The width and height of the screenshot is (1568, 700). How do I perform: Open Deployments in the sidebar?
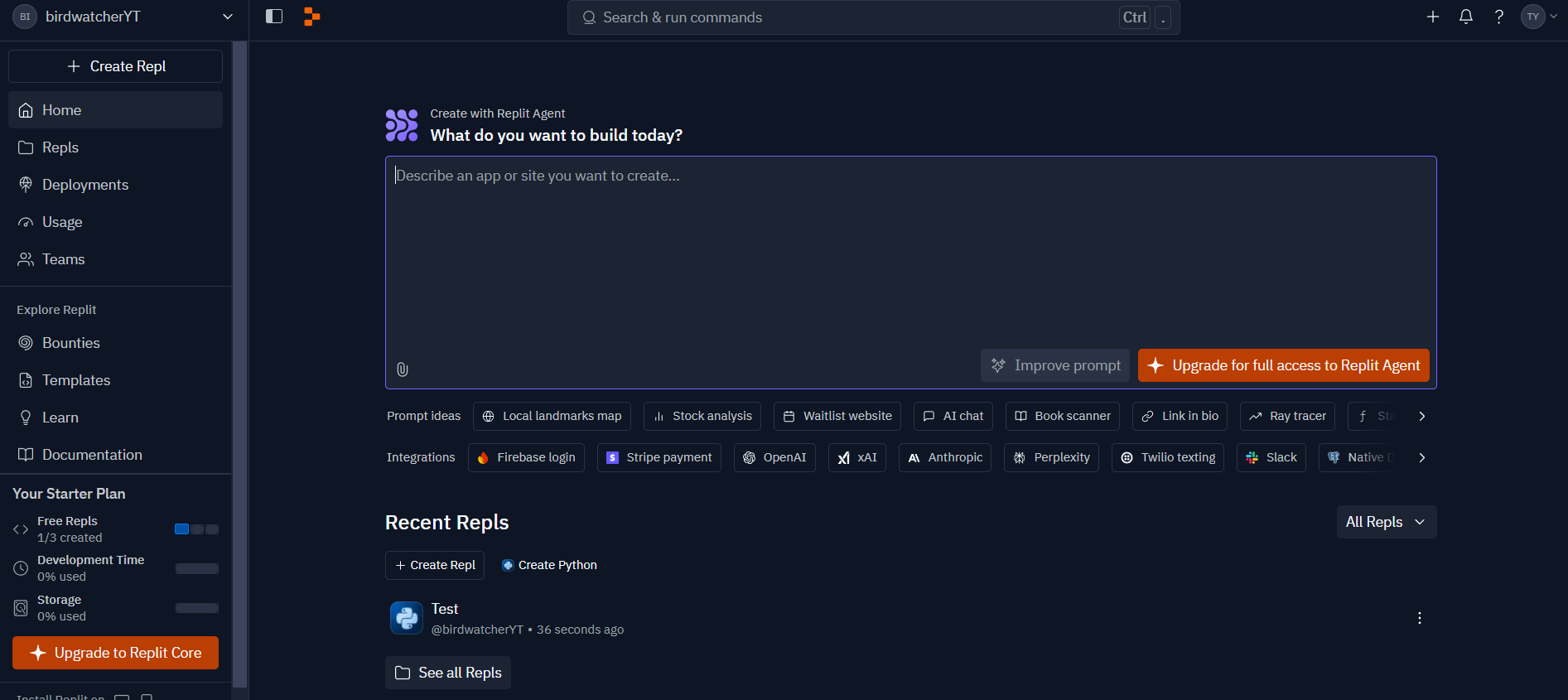115,185
